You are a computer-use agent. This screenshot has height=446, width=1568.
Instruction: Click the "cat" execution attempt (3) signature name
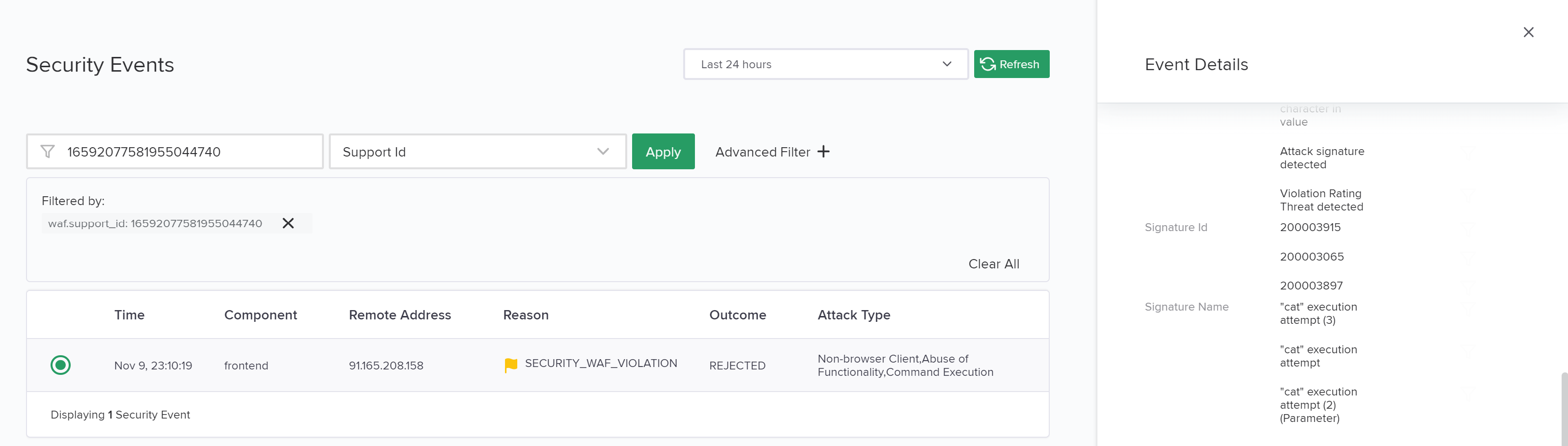(1318, 314)
